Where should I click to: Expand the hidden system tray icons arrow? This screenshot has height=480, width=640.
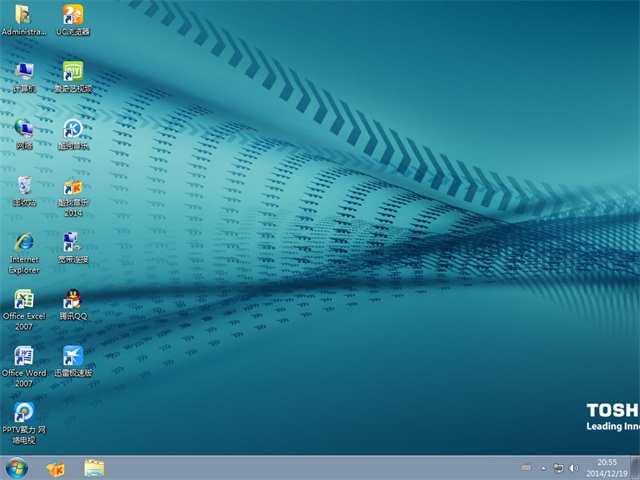[542, 467]
